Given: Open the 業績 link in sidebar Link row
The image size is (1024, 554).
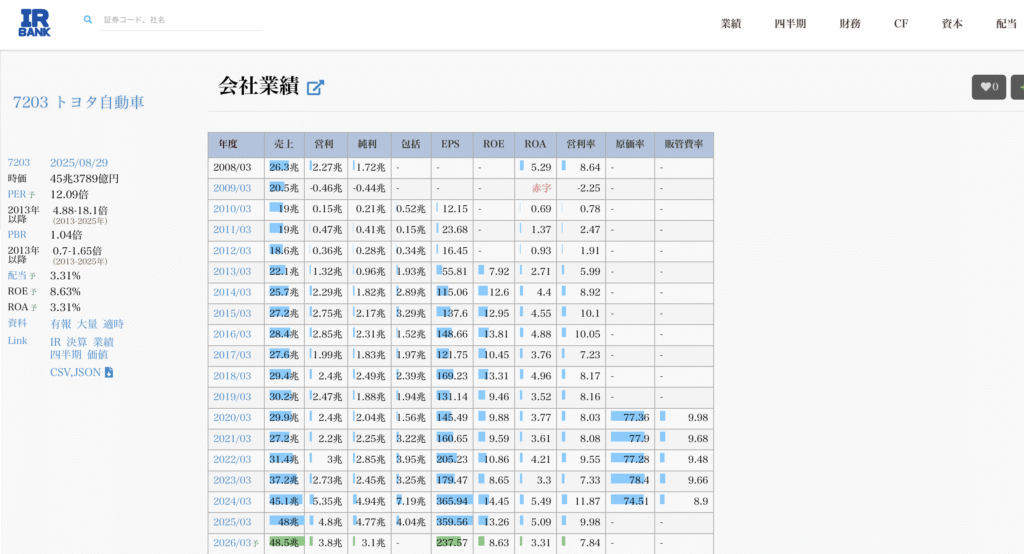Looking at the screenshot, I should 103,342.
